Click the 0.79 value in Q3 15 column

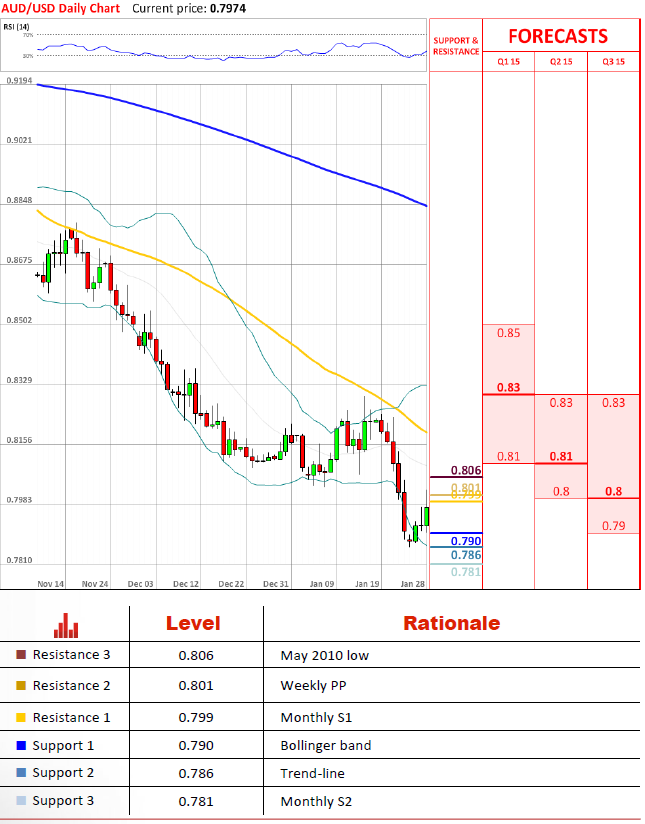613,526
